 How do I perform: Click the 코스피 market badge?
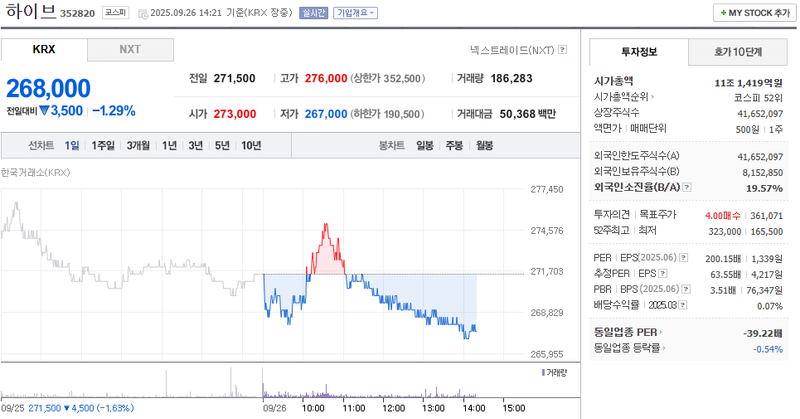tap(115, 12)
